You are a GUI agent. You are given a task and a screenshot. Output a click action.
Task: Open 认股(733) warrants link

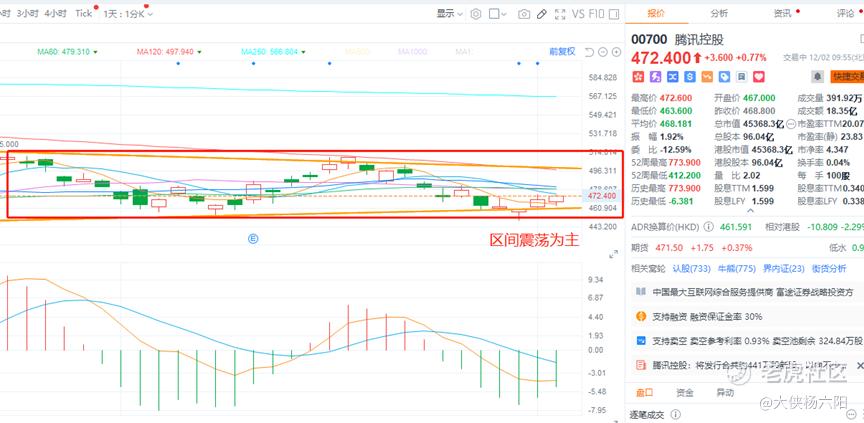pos(692,269)
